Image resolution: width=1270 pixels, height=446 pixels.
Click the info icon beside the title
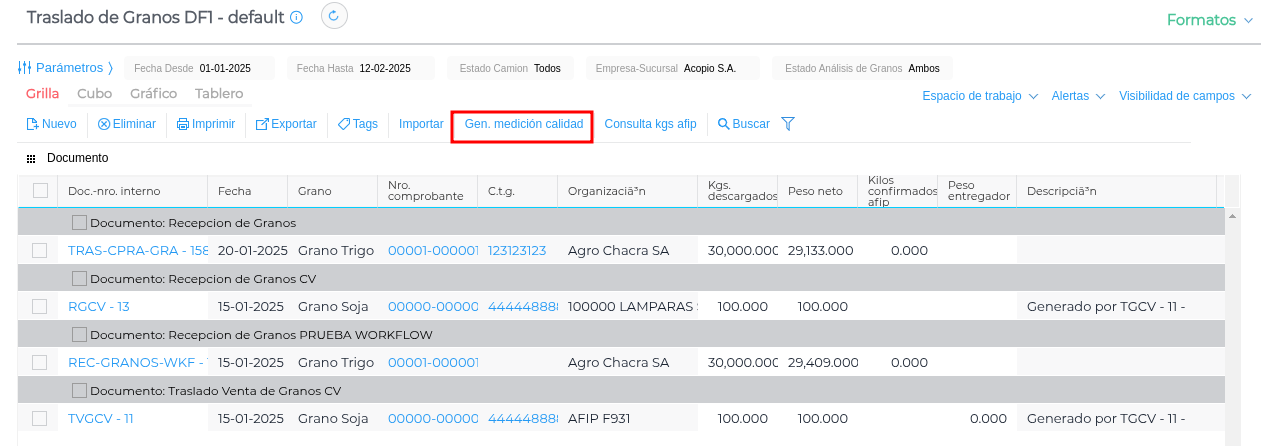pyautogui.click(x=296, y=18)
